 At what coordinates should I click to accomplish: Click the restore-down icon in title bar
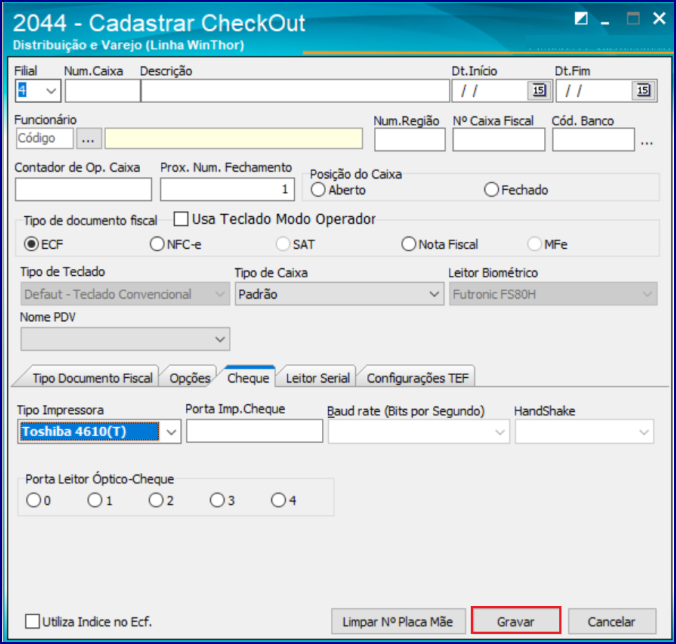click(581, 19)
